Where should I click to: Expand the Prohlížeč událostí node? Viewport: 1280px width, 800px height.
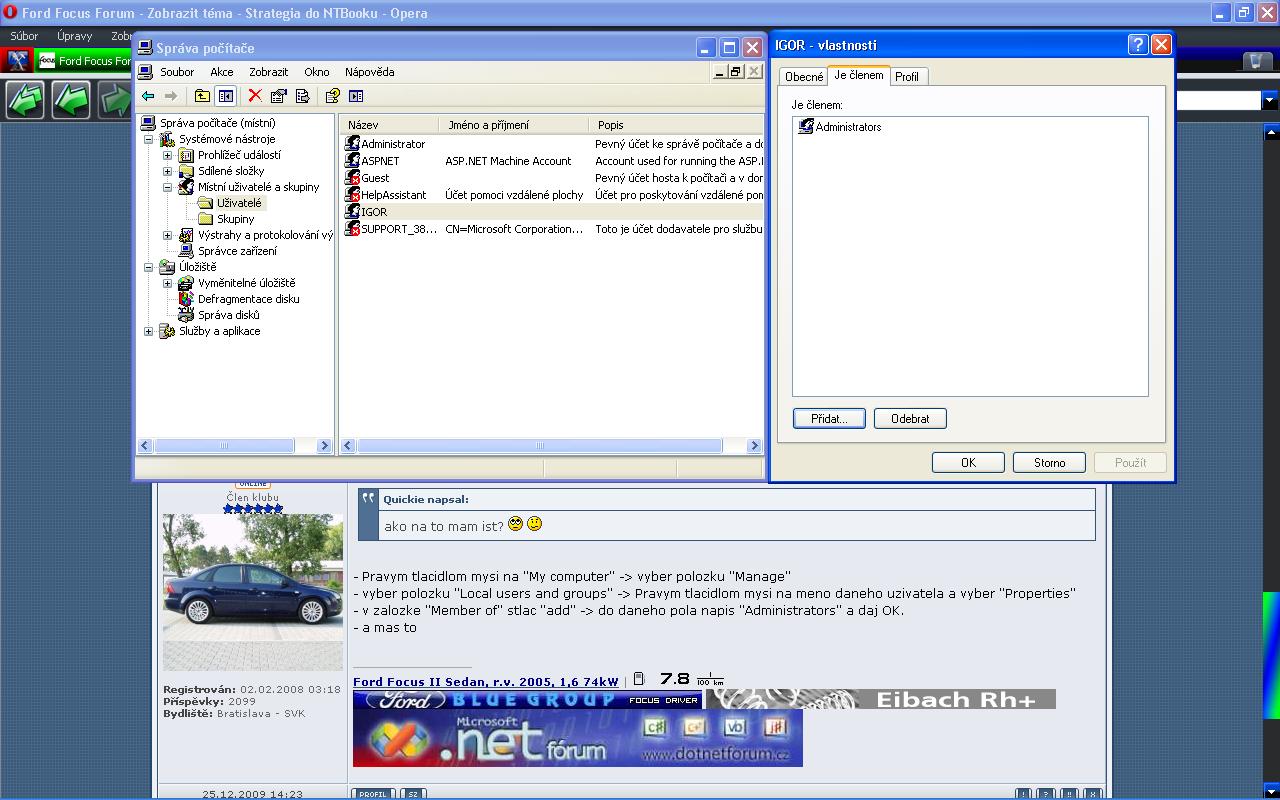click(168, 155)
